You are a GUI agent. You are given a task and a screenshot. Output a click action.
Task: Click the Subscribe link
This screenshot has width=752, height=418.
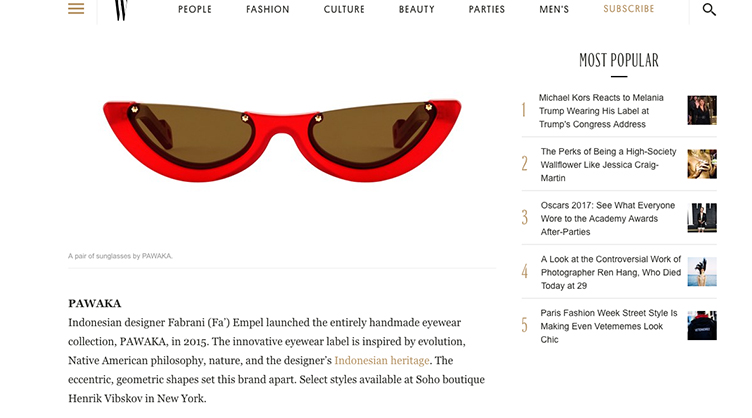628,9
